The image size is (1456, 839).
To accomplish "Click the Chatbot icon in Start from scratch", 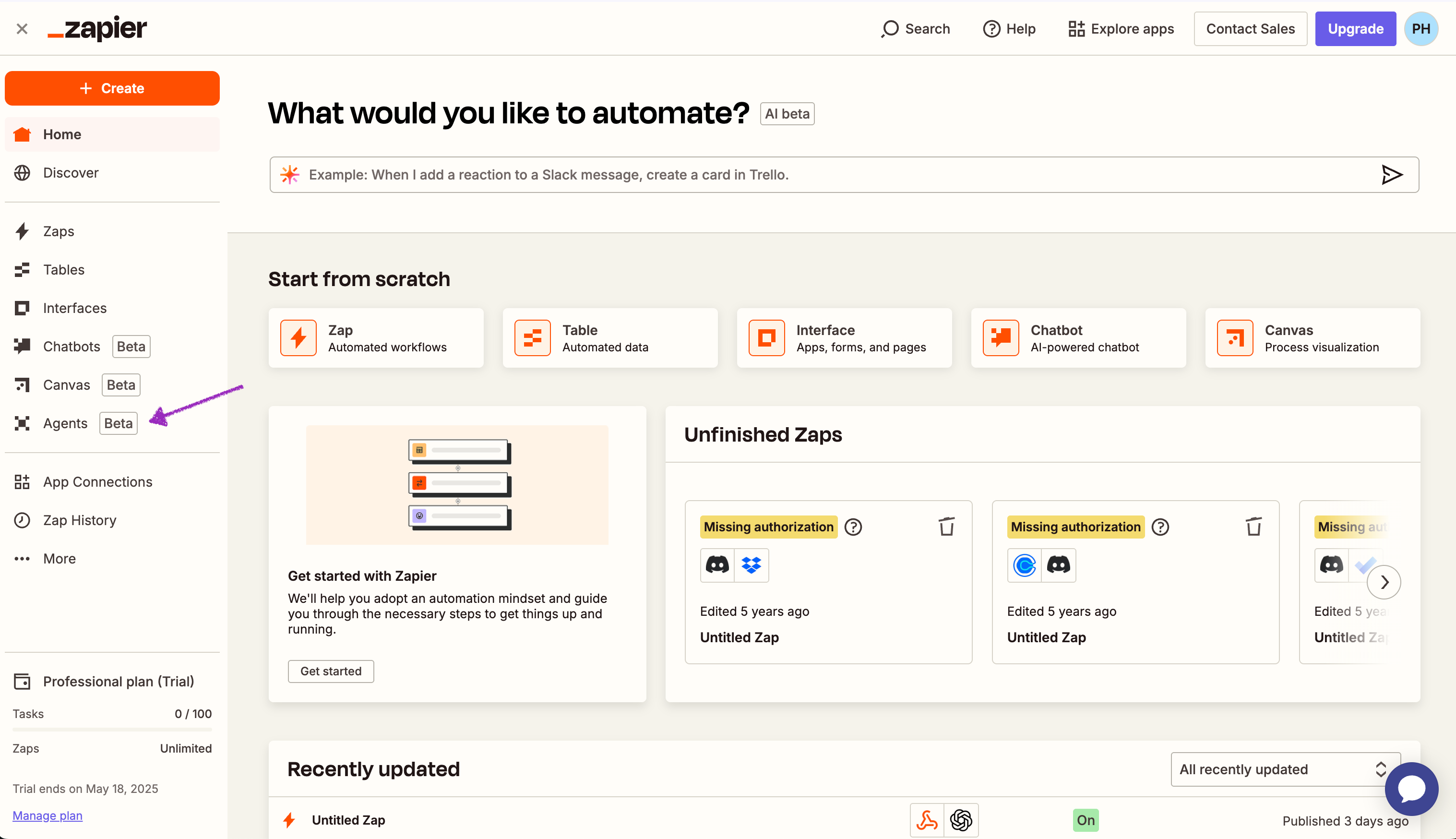I will click(1001, 338).
